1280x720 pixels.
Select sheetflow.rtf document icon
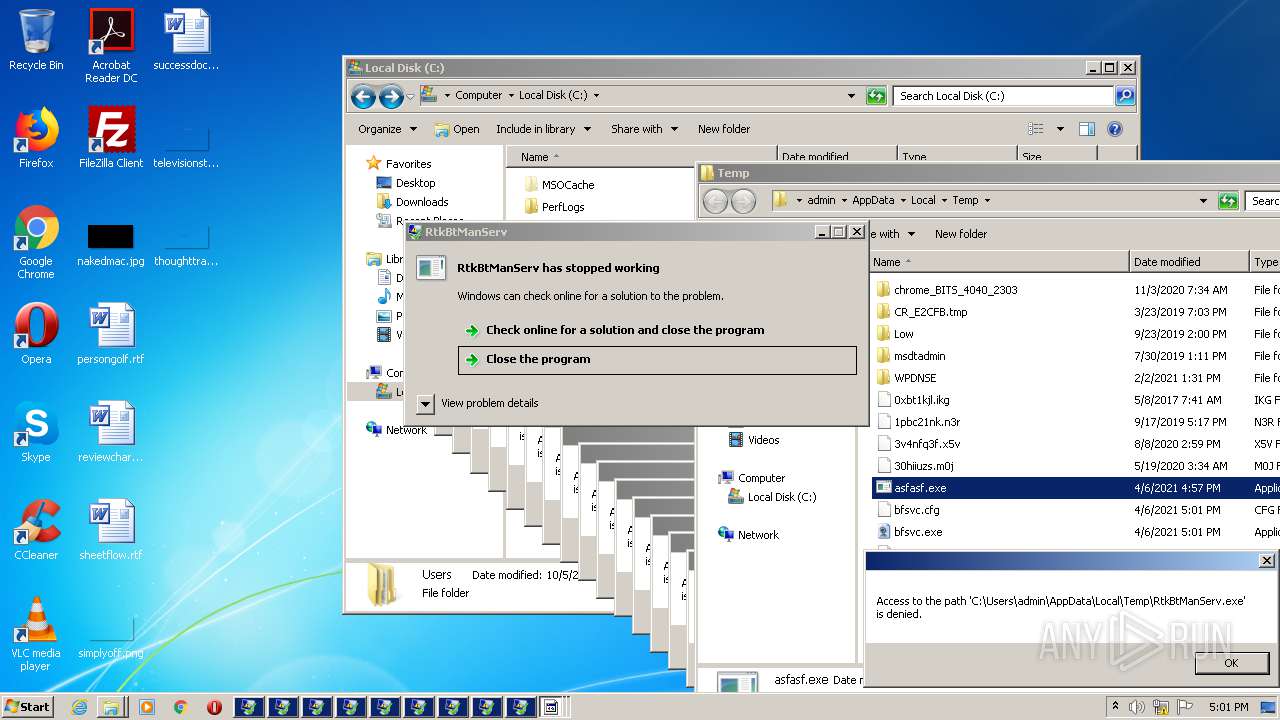[x=111, y=530]
